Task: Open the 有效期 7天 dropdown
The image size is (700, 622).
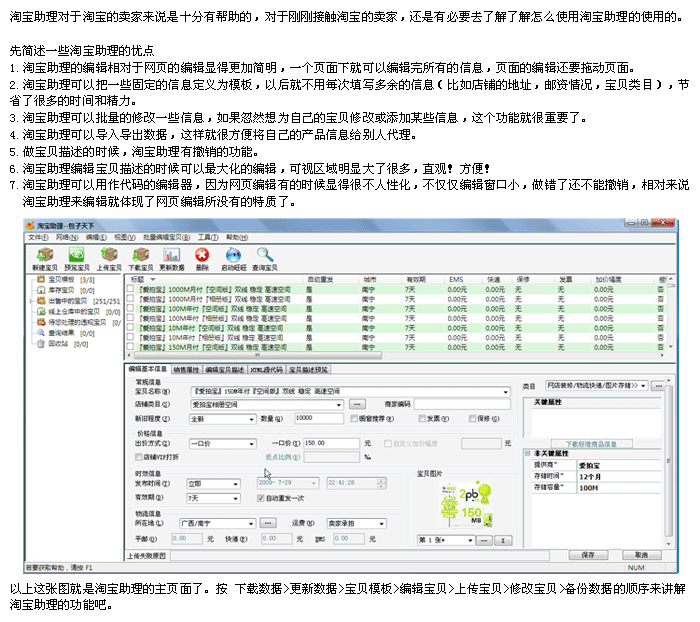Action: coord(213,498)
